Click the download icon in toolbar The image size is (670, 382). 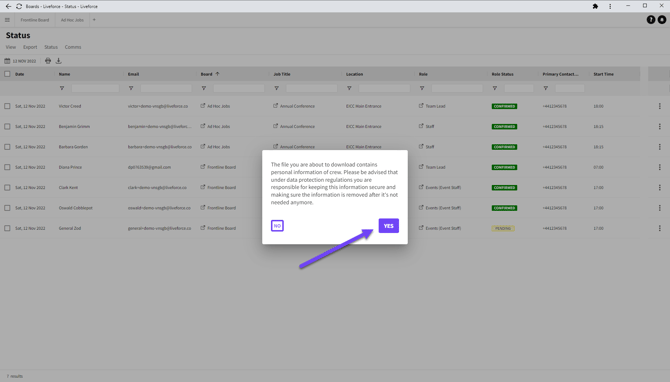tap(59, 61)
